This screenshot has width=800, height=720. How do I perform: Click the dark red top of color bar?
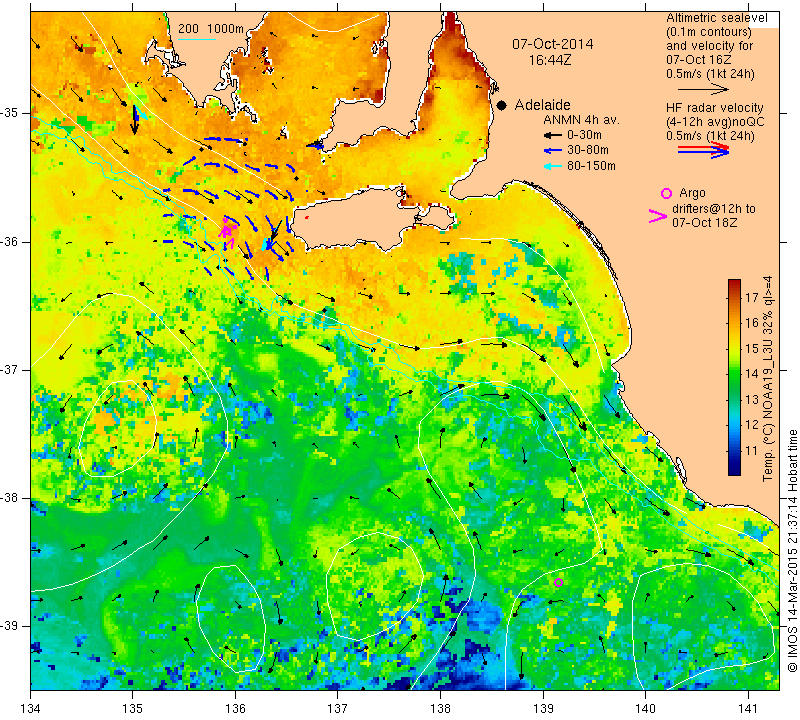point(734,284)
